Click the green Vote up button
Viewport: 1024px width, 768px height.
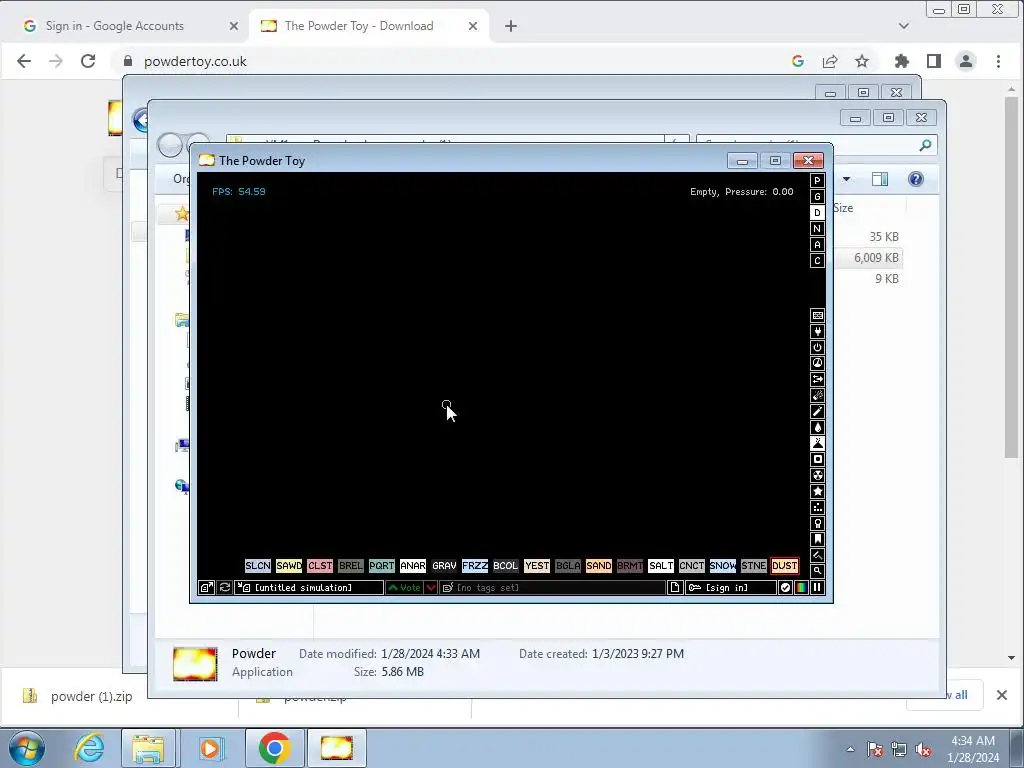pos(404,588)
